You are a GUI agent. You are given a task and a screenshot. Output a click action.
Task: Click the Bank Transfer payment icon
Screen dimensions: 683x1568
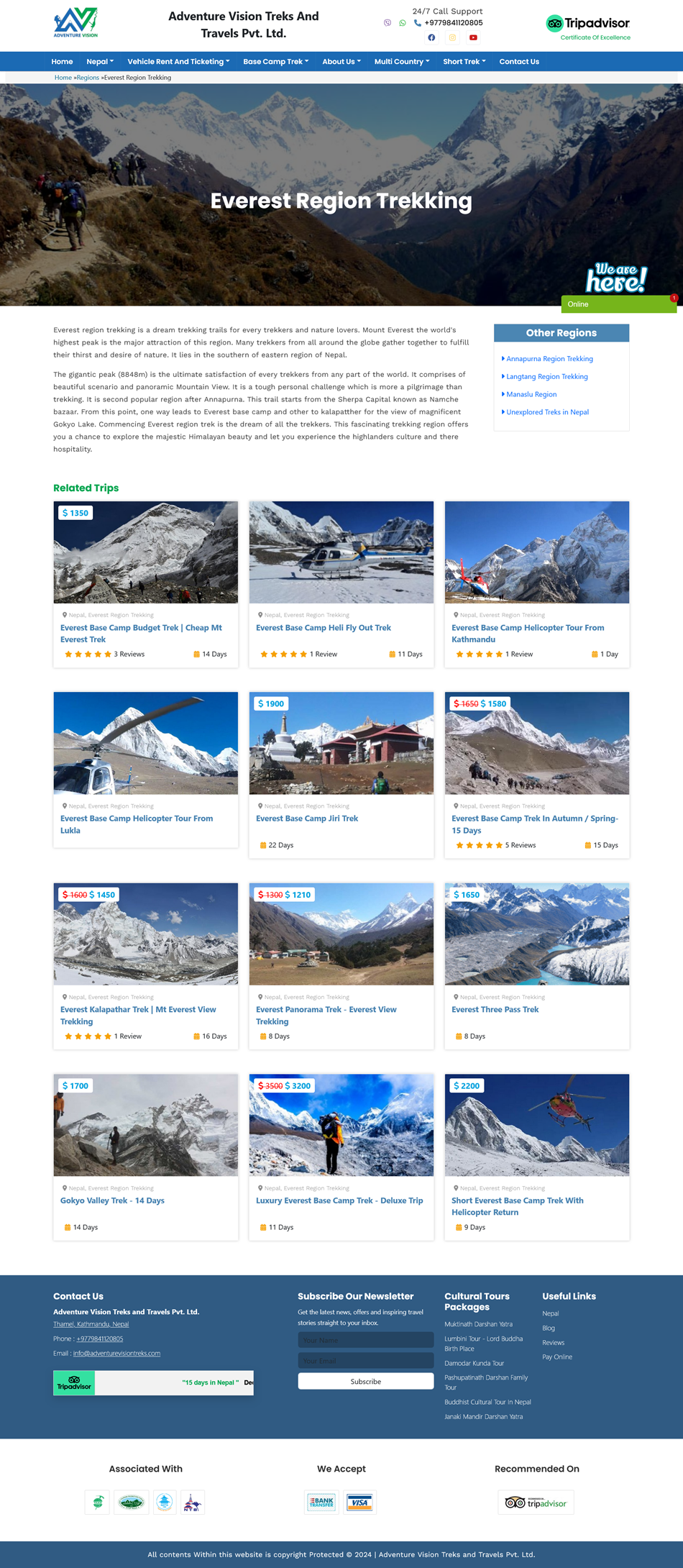[321, 1503]
